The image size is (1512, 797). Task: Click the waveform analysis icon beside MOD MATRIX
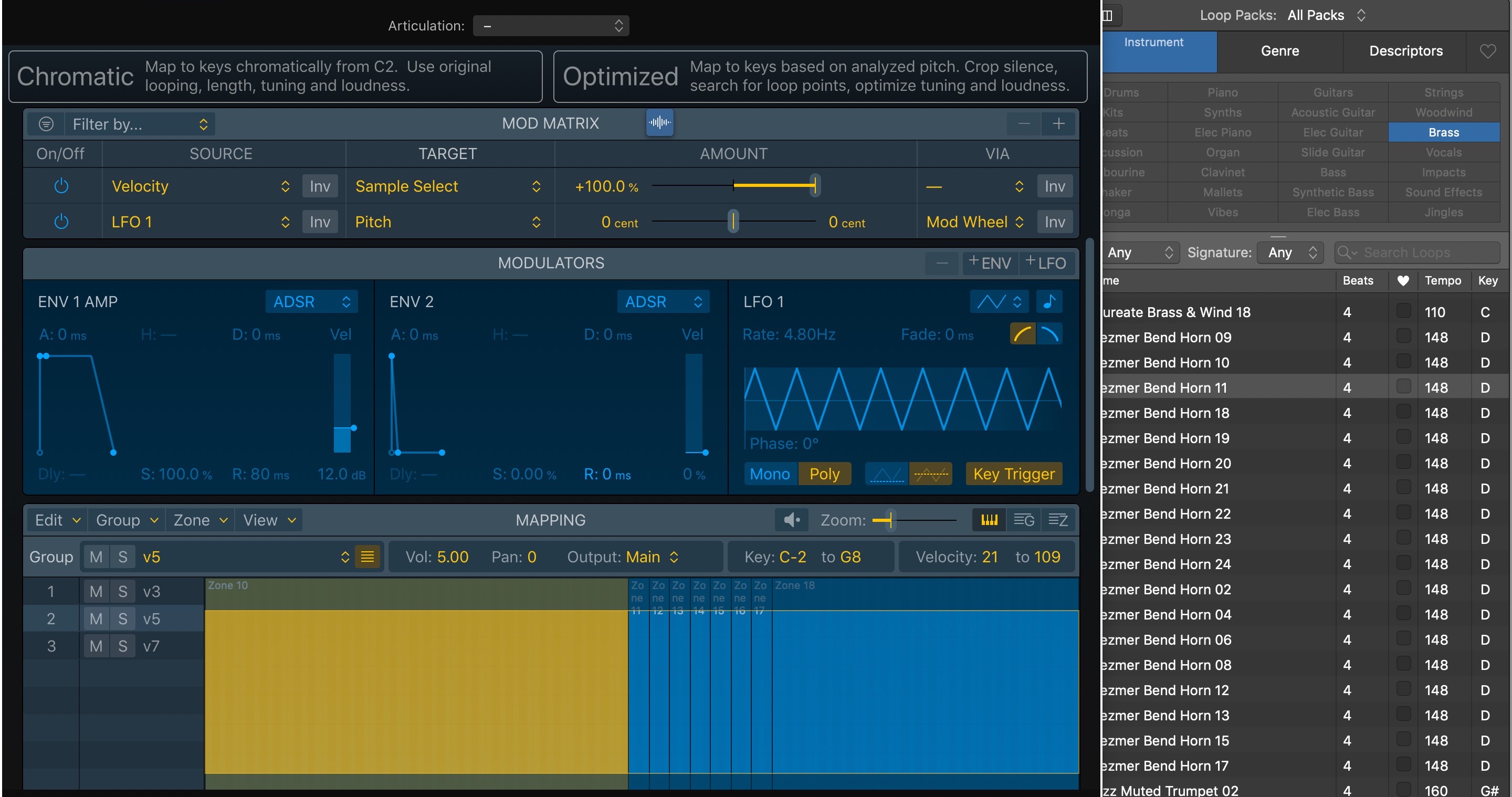tap(659, 123)
